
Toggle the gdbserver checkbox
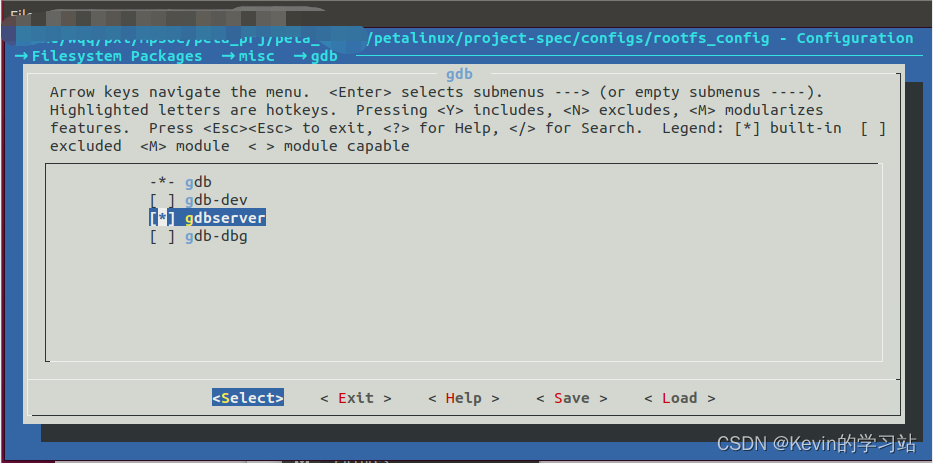point(162,218)
